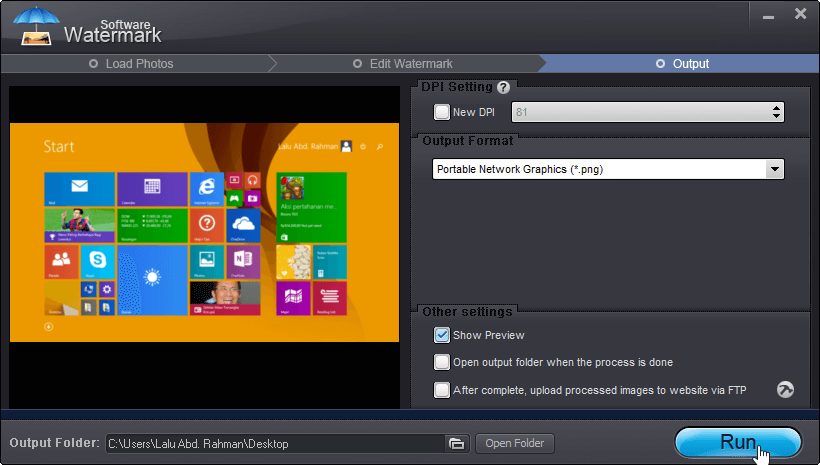Screen dimensions: 820x465
Task: Click the Open Folder button
Action: (515, 444)
